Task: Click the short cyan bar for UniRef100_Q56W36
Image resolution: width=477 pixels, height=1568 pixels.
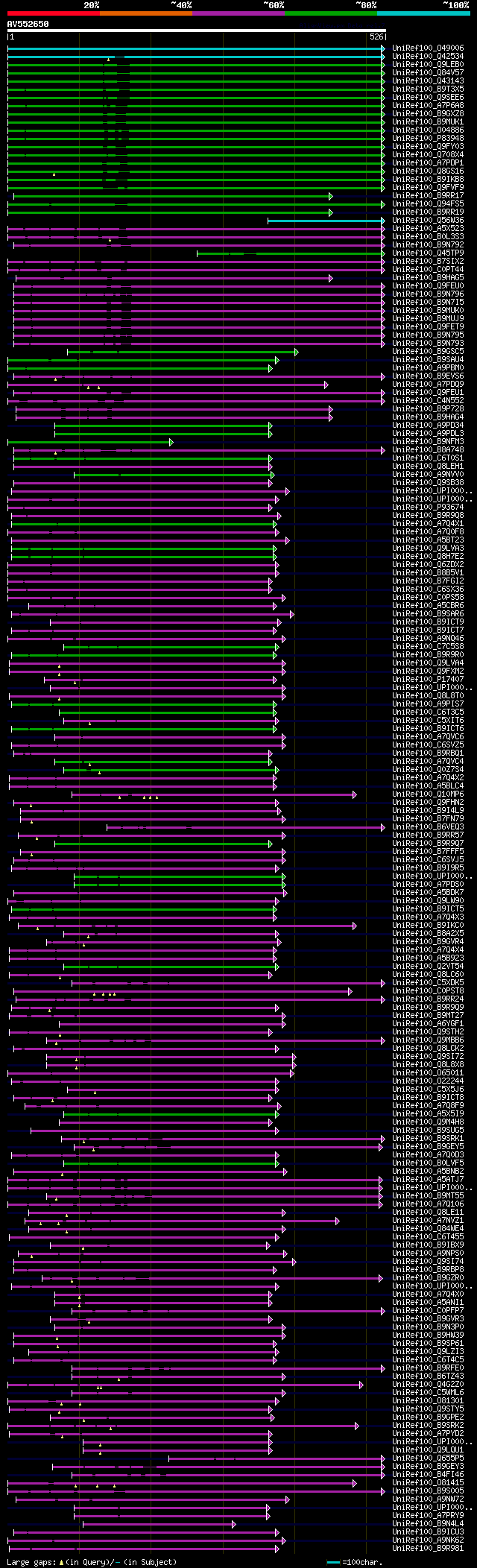Action: point(326,221)
